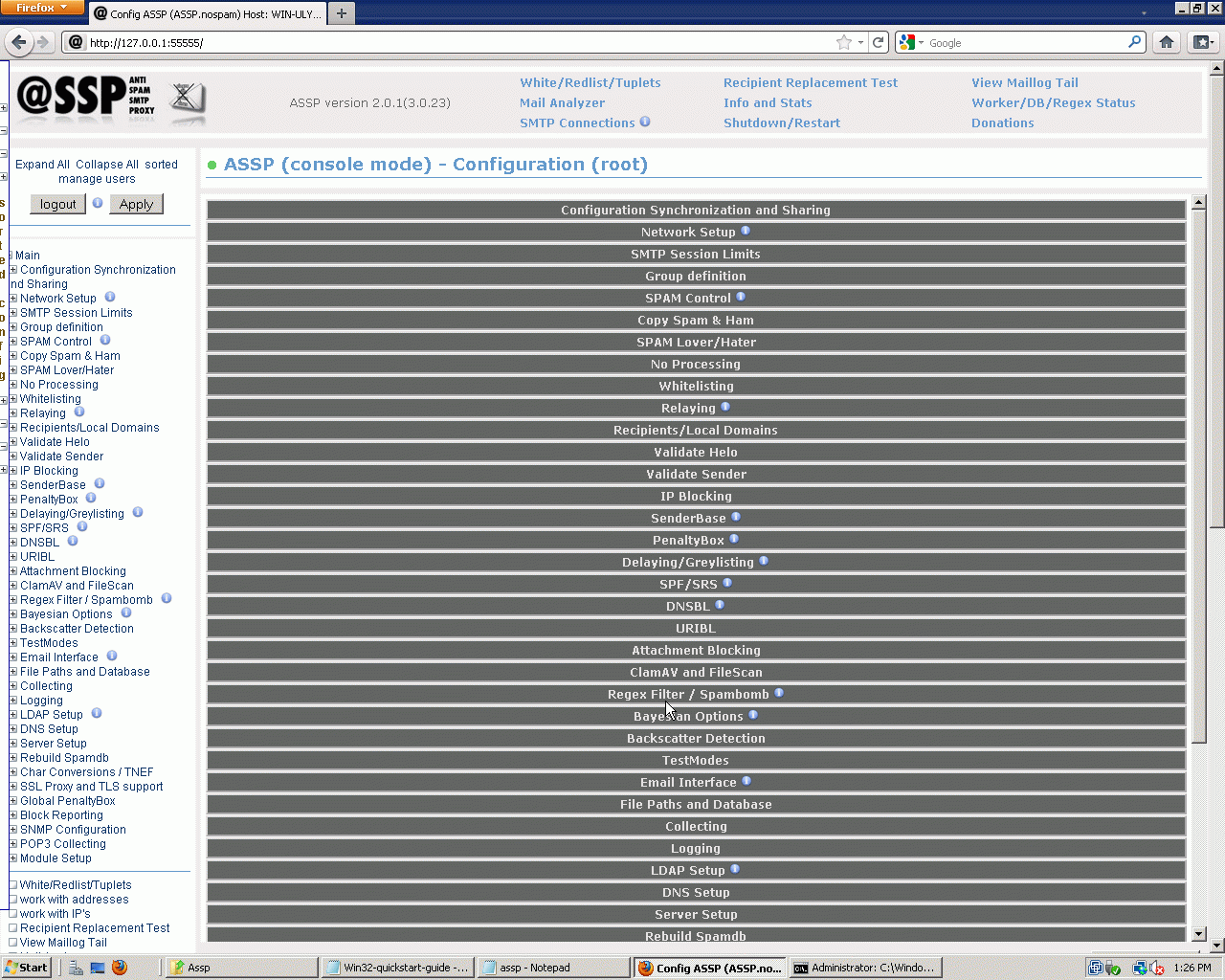Image resolution: width=1225 pixels, height=980 pixels.
Task: Open Attachment Blocking section header
Action: click(696, 650)
